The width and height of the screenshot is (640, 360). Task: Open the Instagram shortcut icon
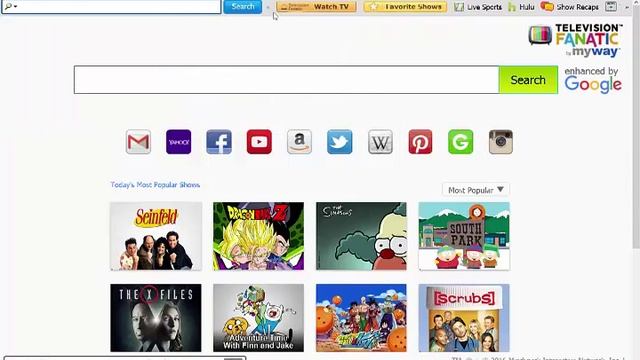[501, 142]
